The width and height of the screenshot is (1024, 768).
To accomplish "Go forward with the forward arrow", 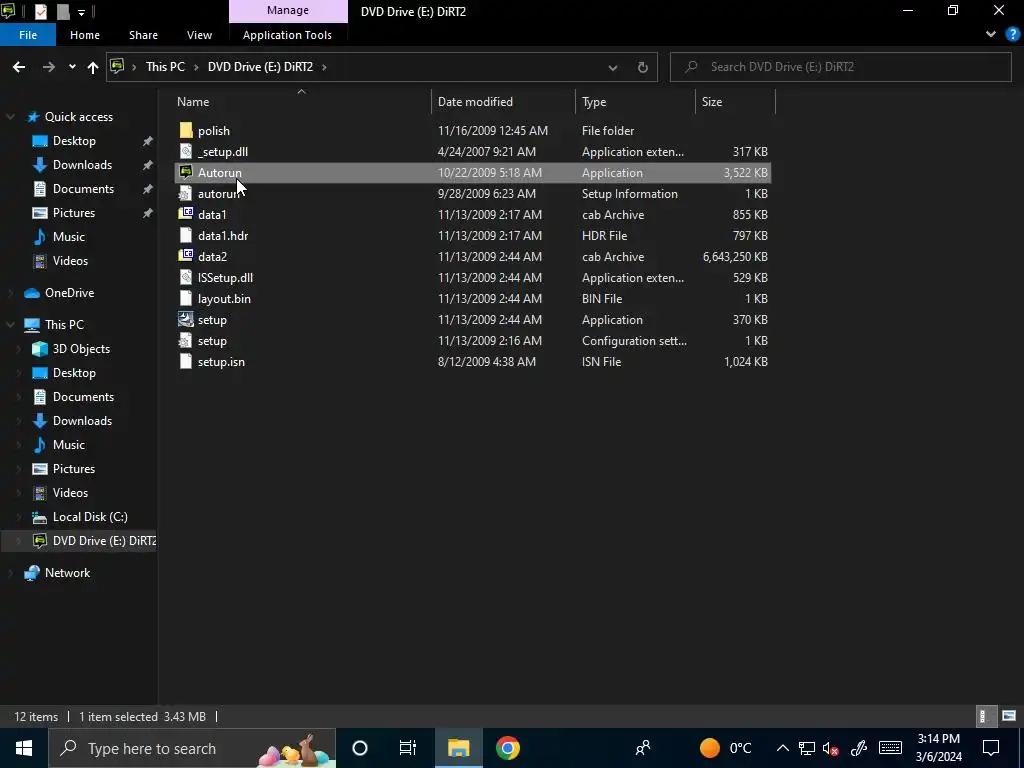I will (x=48, y=67).
